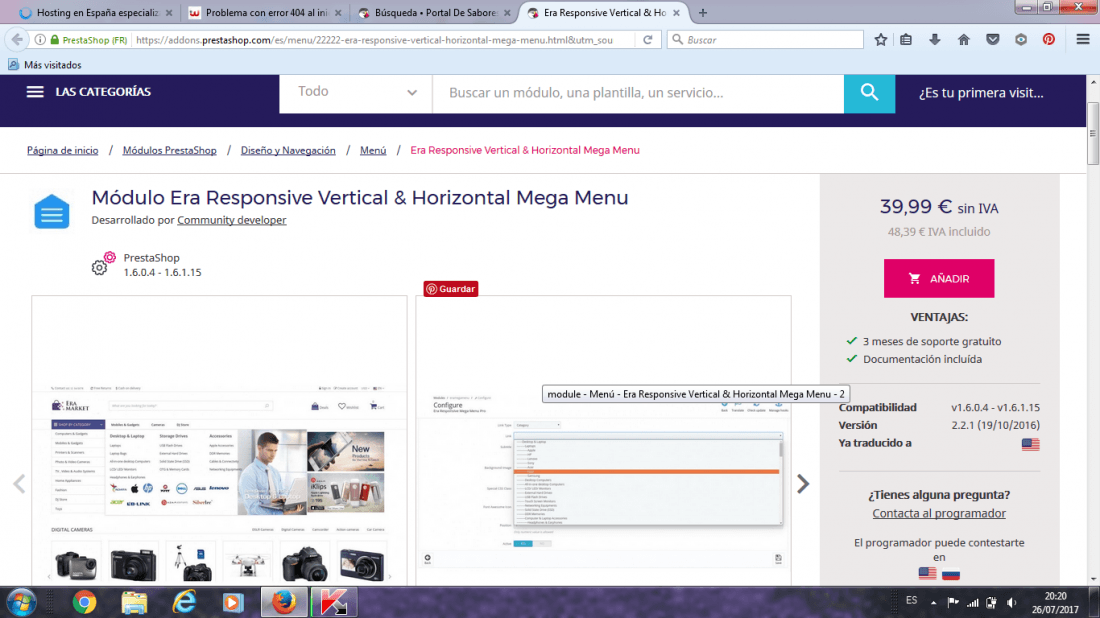Go to Diseño y Navegación breadcrumb
The image size is (1100, 618).
288,150
